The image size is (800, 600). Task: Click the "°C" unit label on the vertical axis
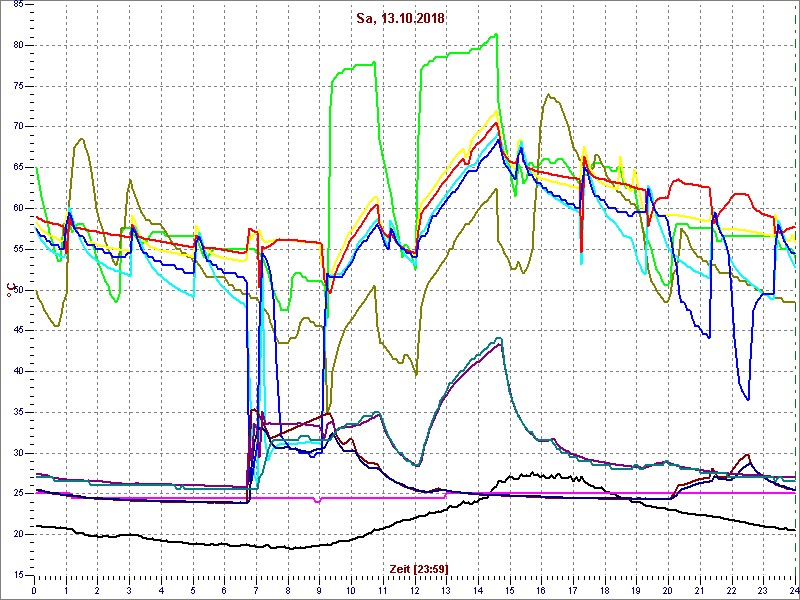(9, 291)
